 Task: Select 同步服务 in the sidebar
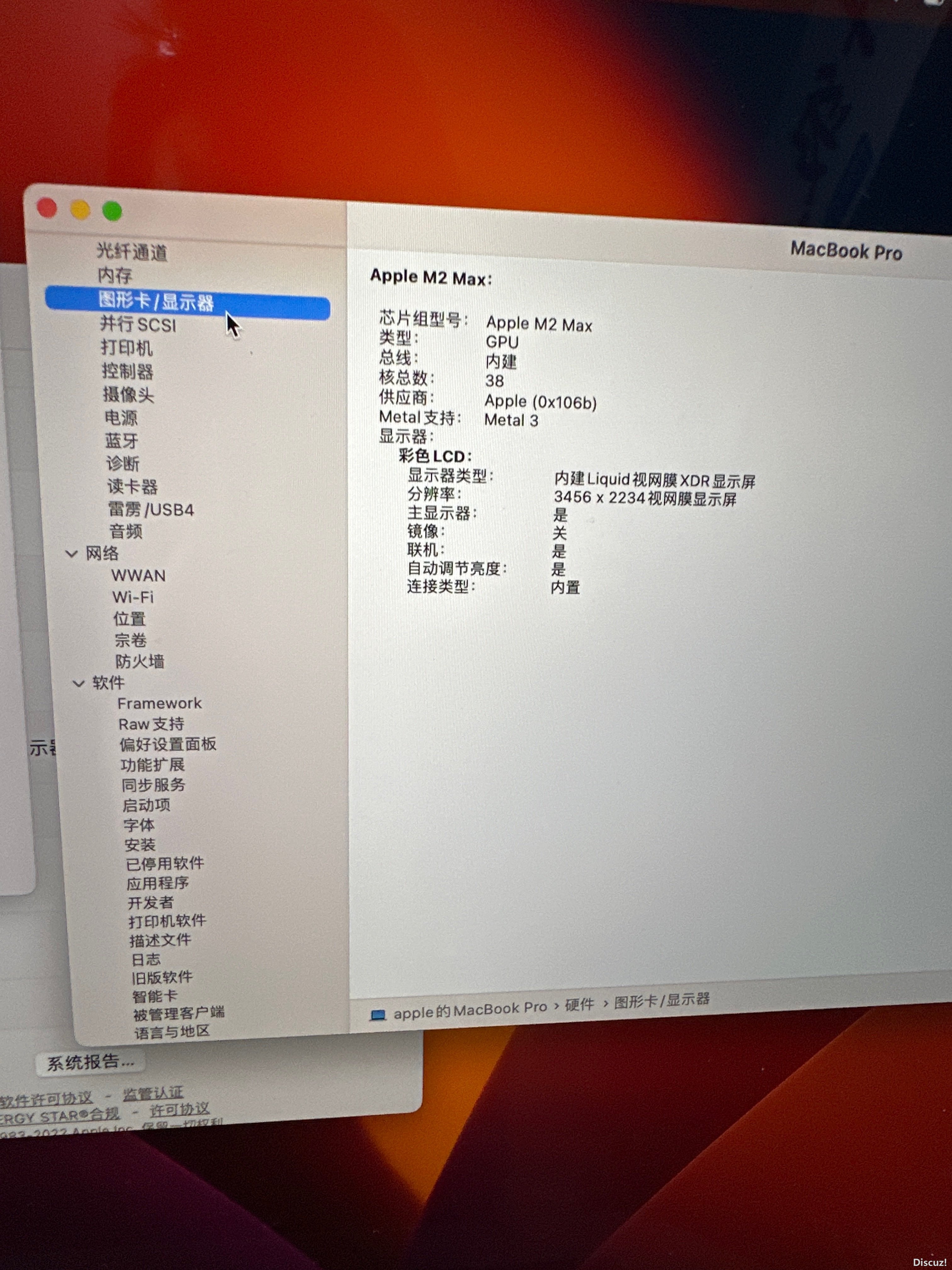(x=154, y=786)
